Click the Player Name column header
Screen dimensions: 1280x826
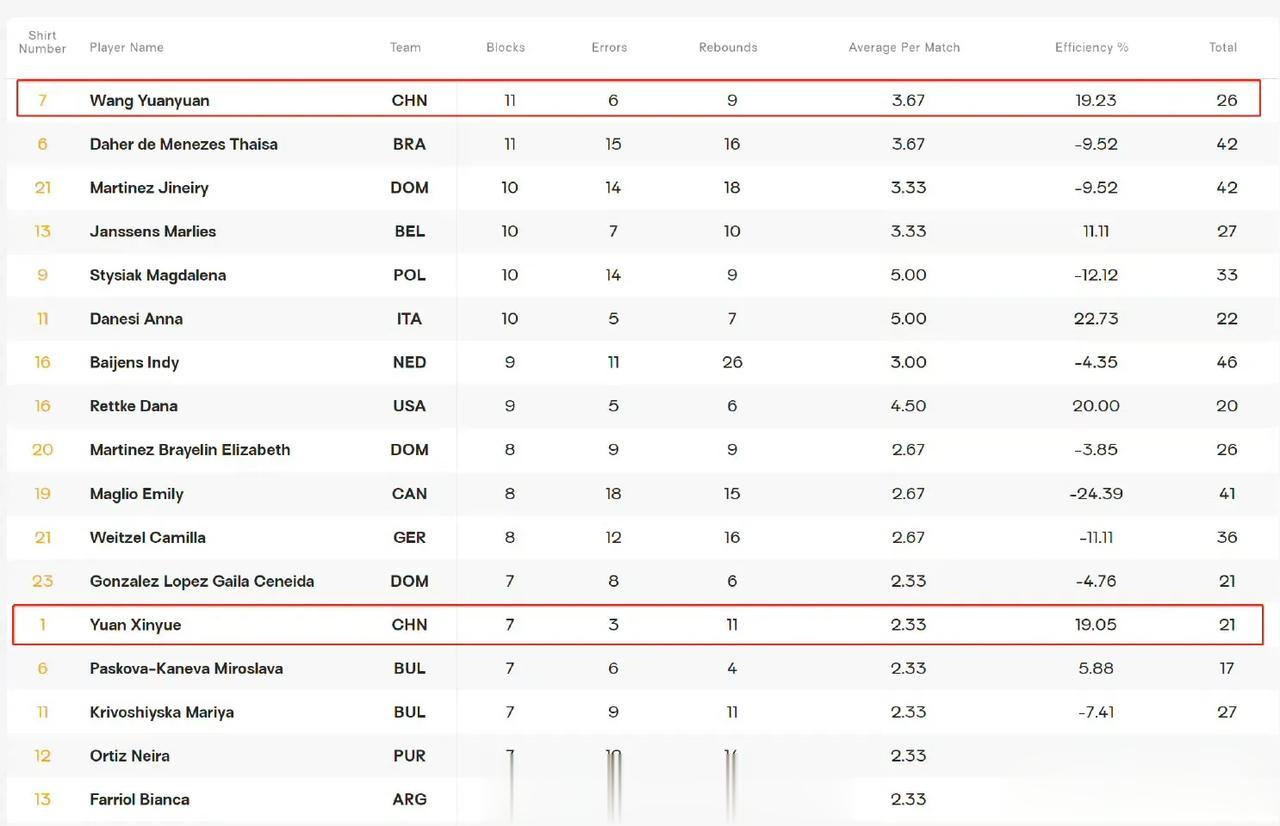126,47
